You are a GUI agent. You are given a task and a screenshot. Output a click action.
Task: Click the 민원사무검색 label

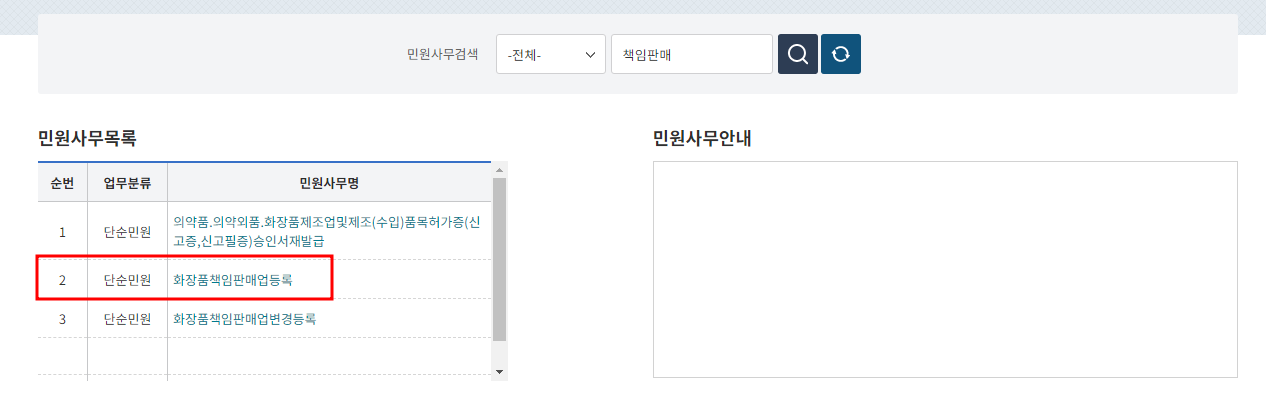[x=442, y=54]
